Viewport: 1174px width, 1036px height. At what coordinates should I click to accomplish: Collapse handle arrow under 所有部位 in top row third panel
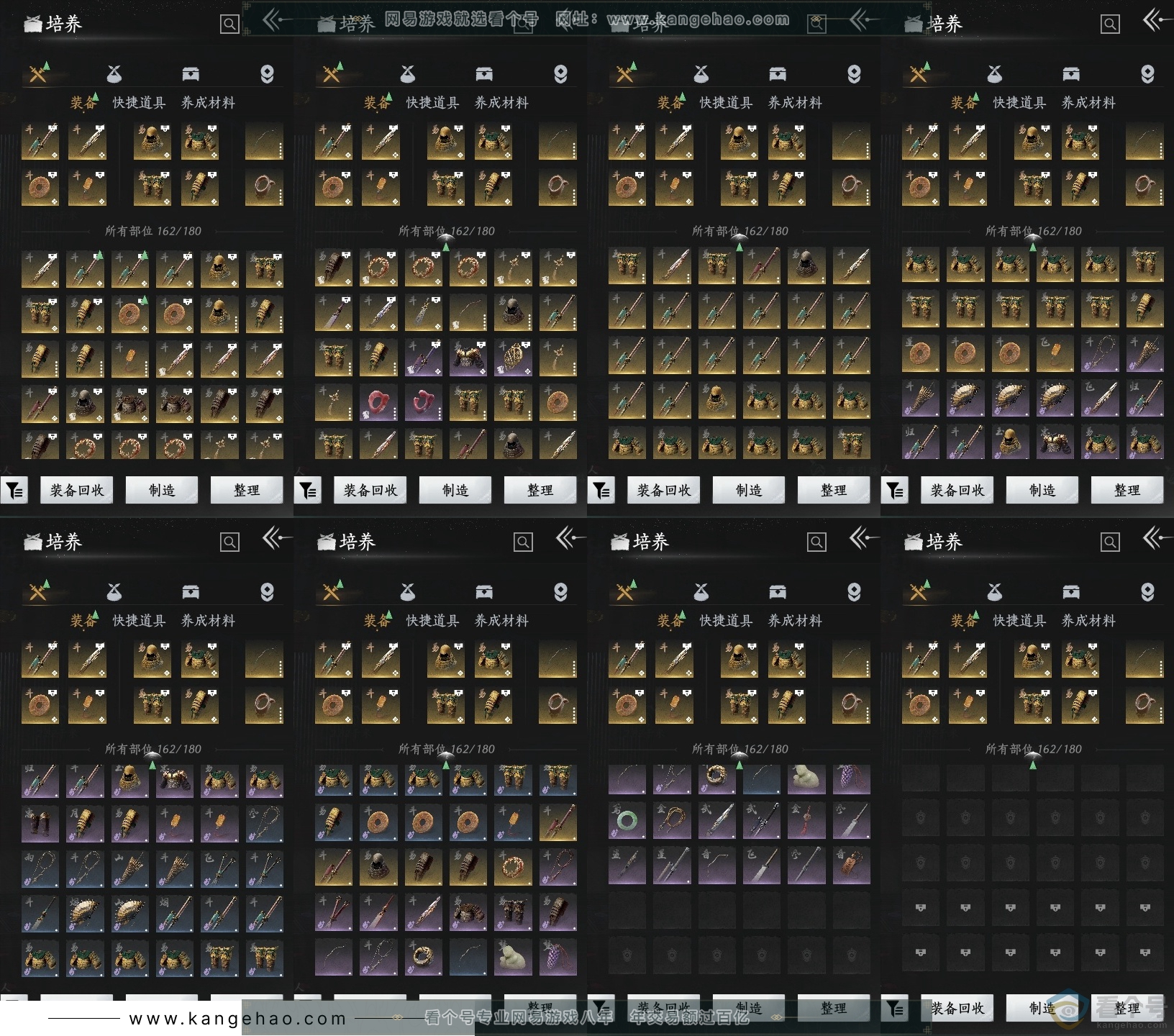pyautogui.click(x=740, y=242)
